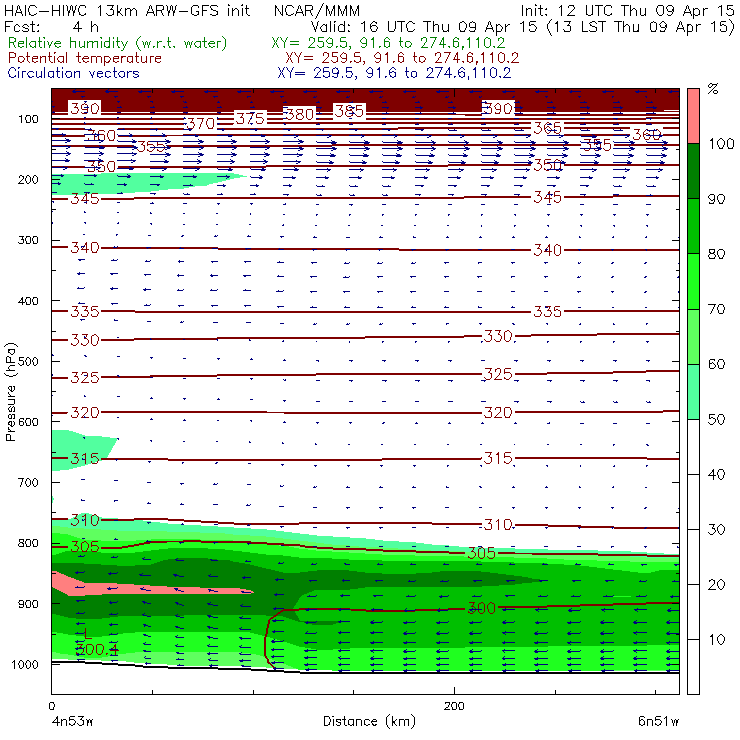Image resolution: width=740 pixels, height=740 pixels.
Task: Select the green 'Relative humidity (w.r.t. water)' legend
Action: click(x=118, y=43)
